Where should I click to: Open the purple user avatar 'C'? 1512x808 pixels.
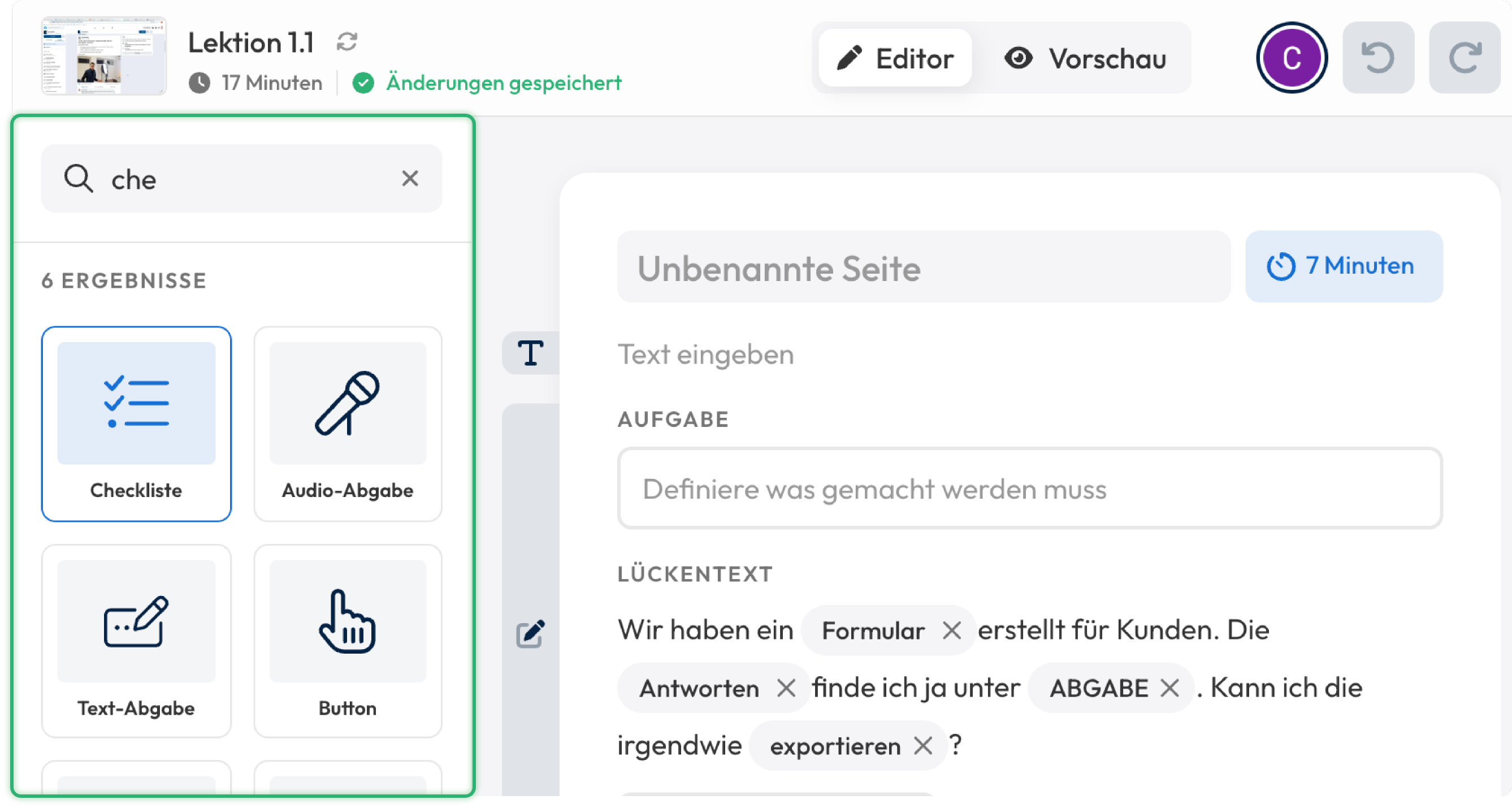click(1292, 58)
